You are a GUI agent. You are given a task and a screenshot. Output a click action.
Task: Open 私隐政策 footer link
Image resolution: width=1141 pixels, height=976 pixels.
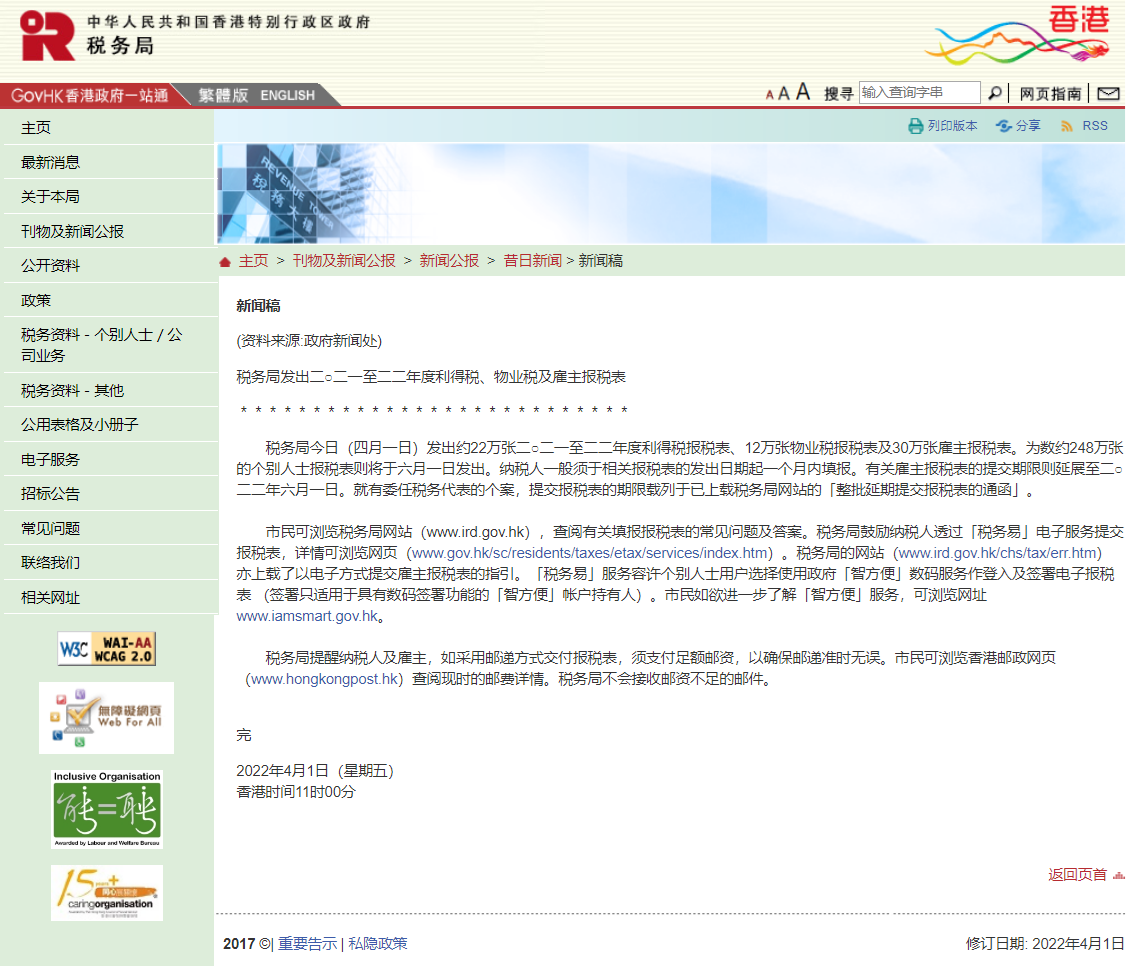pos(378,944)
